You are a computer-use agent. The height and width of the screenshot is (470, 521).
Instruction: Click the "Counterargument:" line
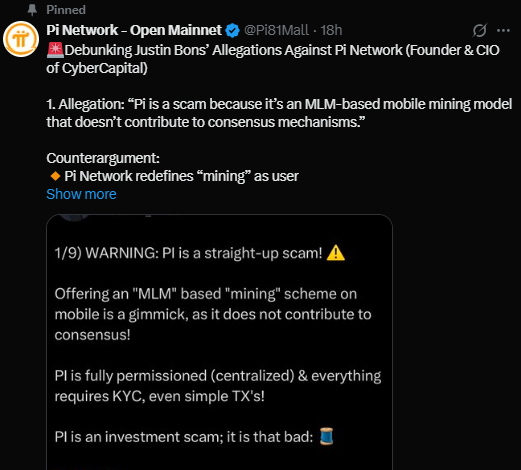point(103,158)
